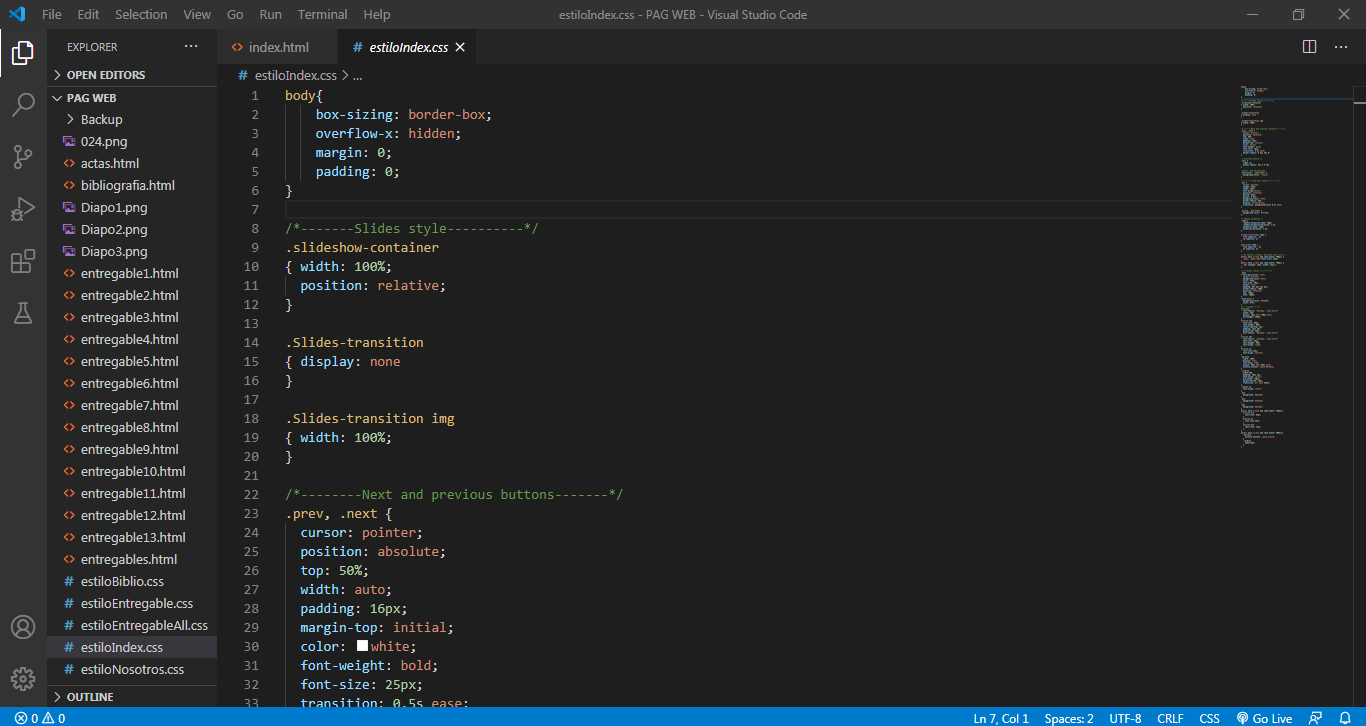
Task: Switch to the index.html tab
Action: point(278,47)
